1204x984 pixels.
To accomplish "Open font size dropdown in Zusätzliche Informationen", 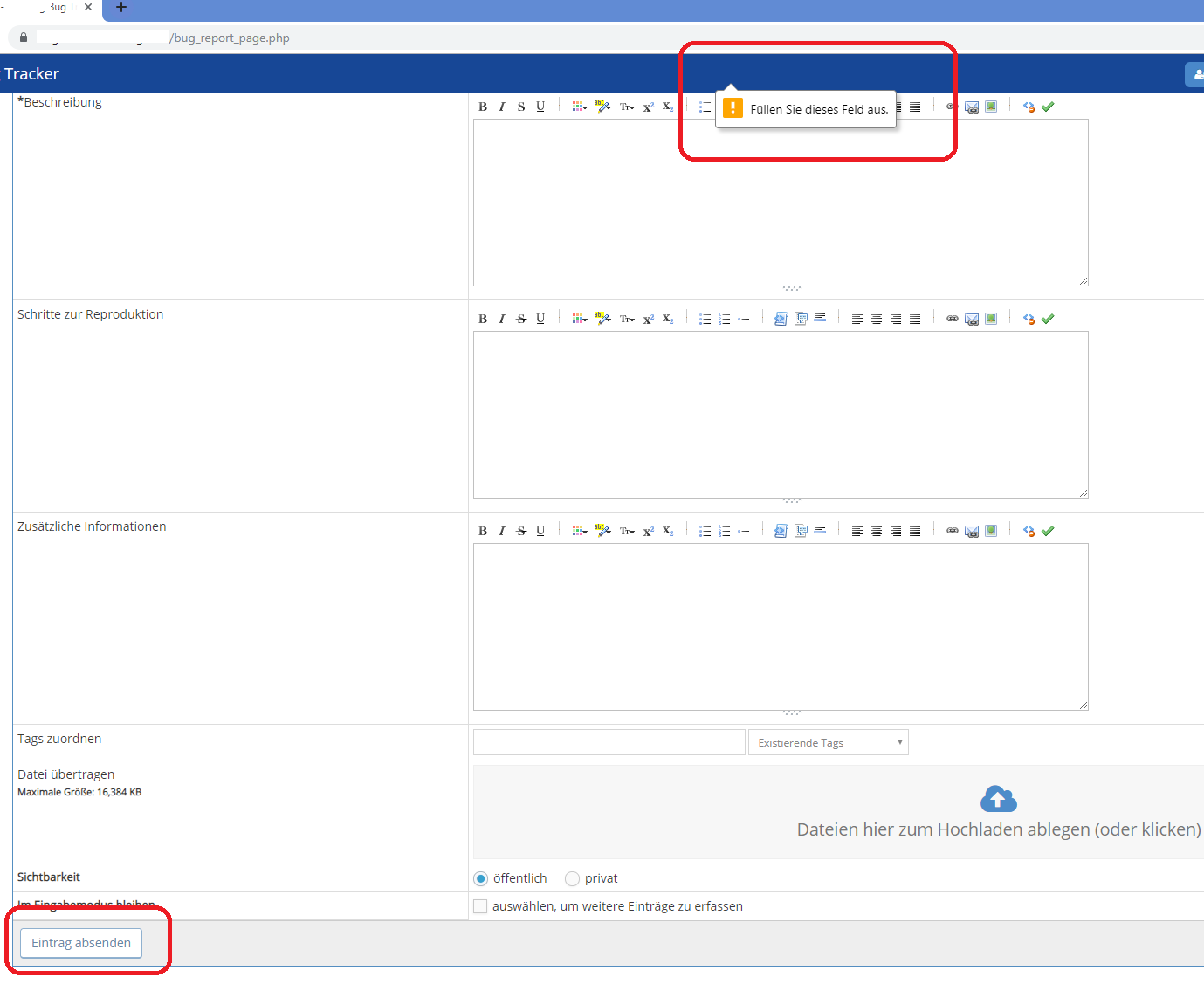I will [x=627, y=532].
